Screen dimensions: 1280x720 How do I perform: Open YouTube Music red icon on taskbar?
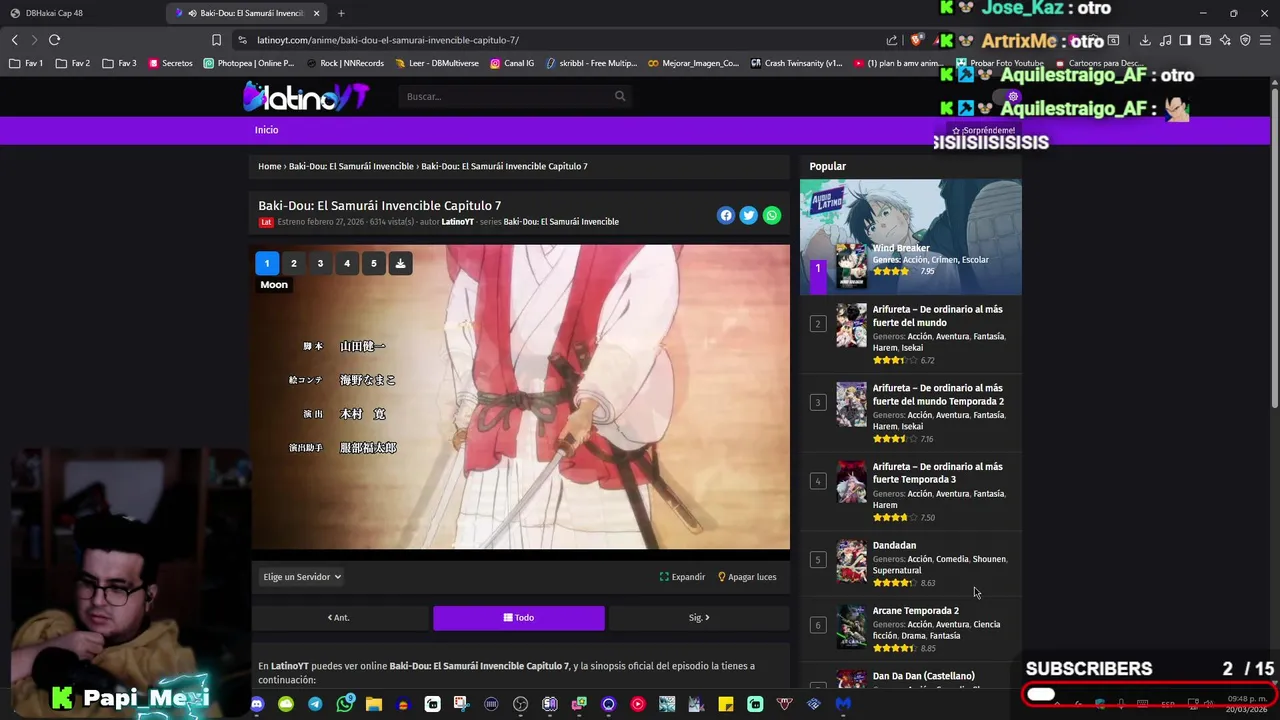(x=638, y=704)
